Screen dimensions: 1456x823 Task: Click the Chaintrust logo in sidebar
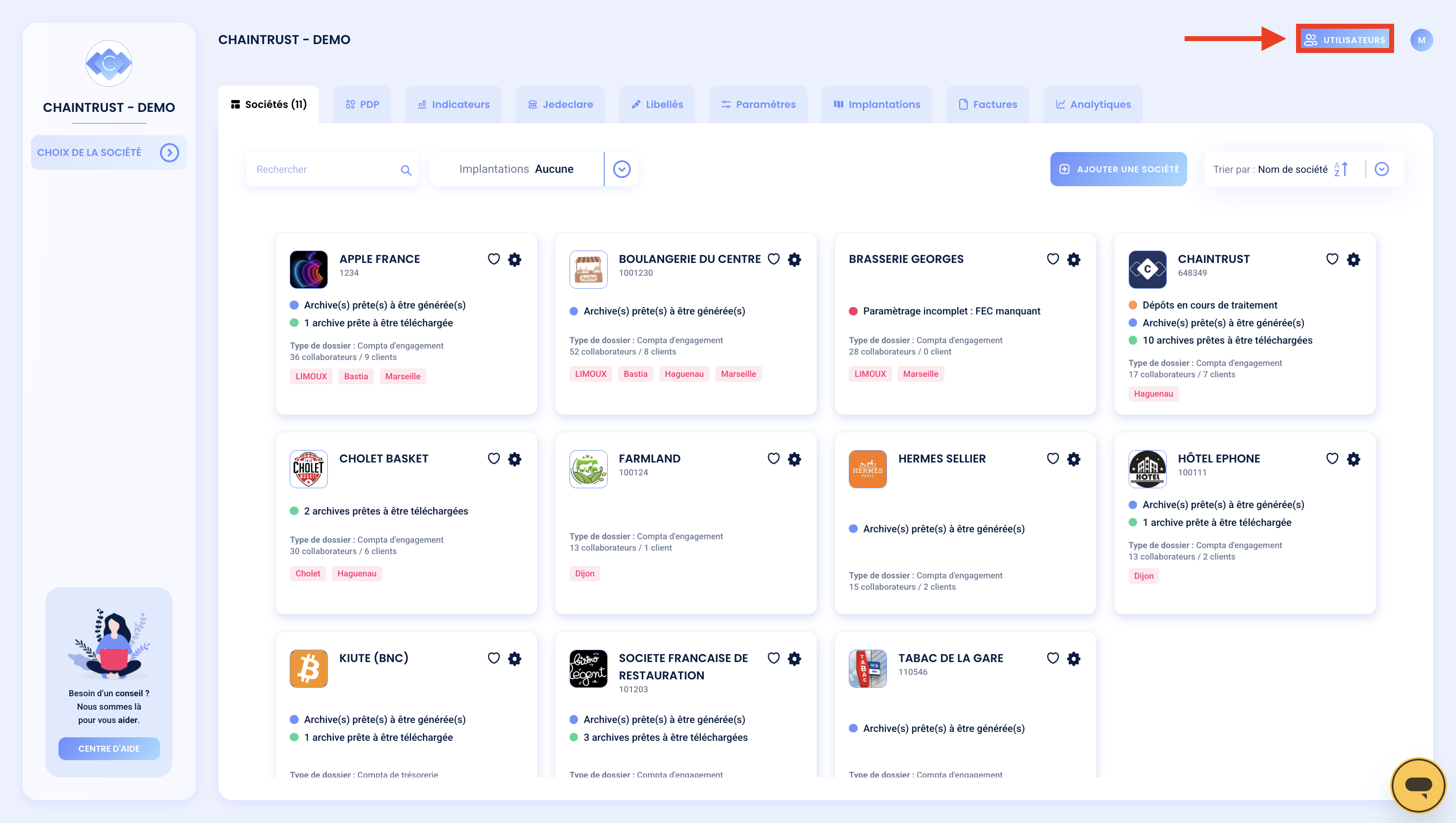pos(108,63)
